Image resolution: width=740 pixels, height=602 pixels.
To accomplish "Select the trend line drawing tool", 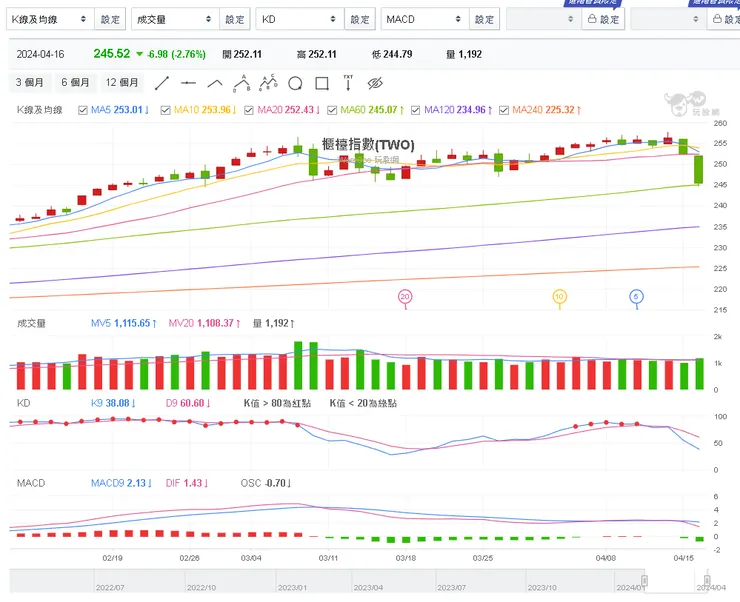I will pos(162,83).
